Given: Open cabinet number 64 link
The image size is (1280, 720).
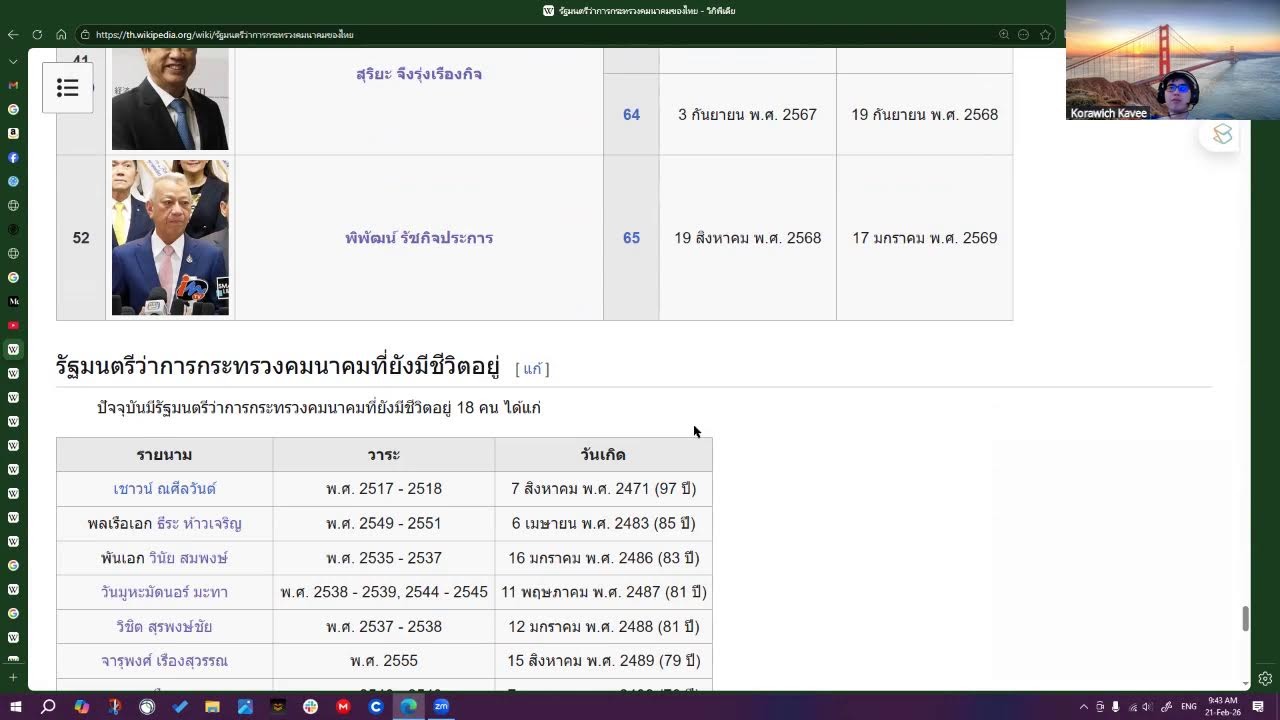Looking at the screenshot, I should pyautogui.click(x=631, y=115).
